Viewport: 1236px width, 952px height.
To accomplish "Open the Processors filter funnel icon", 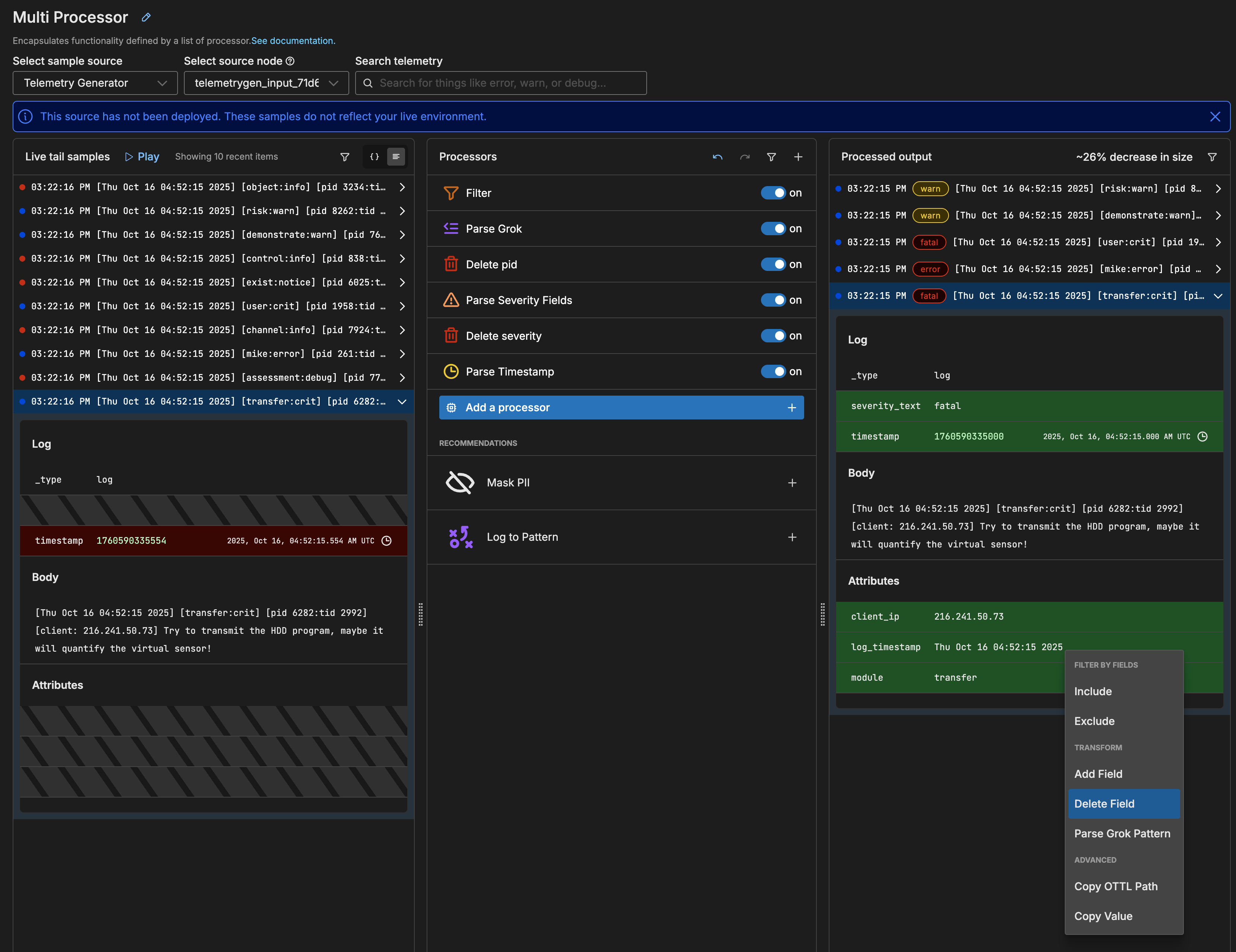I will click(x=771, y=157).
